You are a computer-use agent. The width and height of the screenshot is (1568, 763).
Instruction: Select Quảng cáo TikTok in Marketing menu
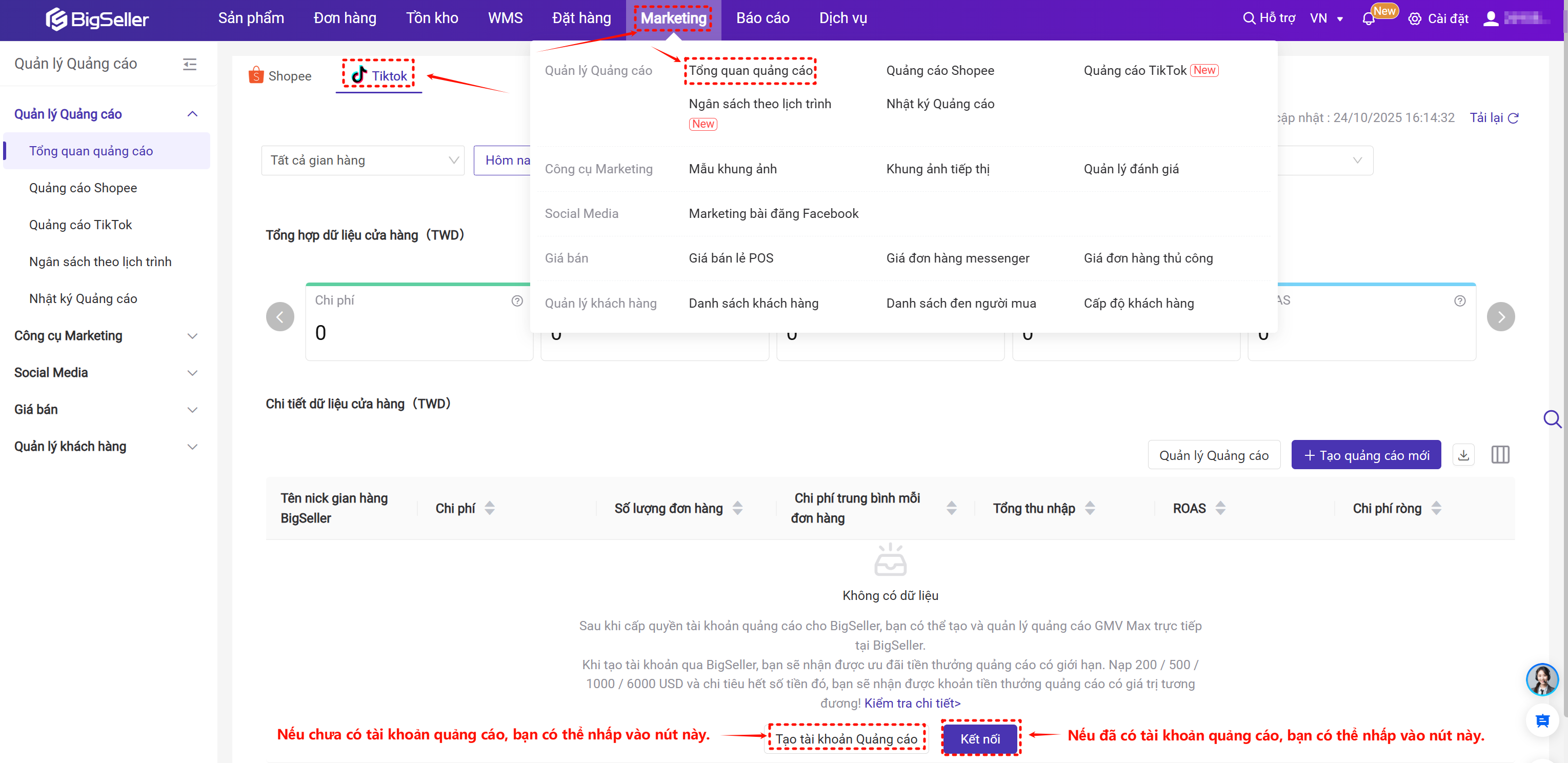1135,71
